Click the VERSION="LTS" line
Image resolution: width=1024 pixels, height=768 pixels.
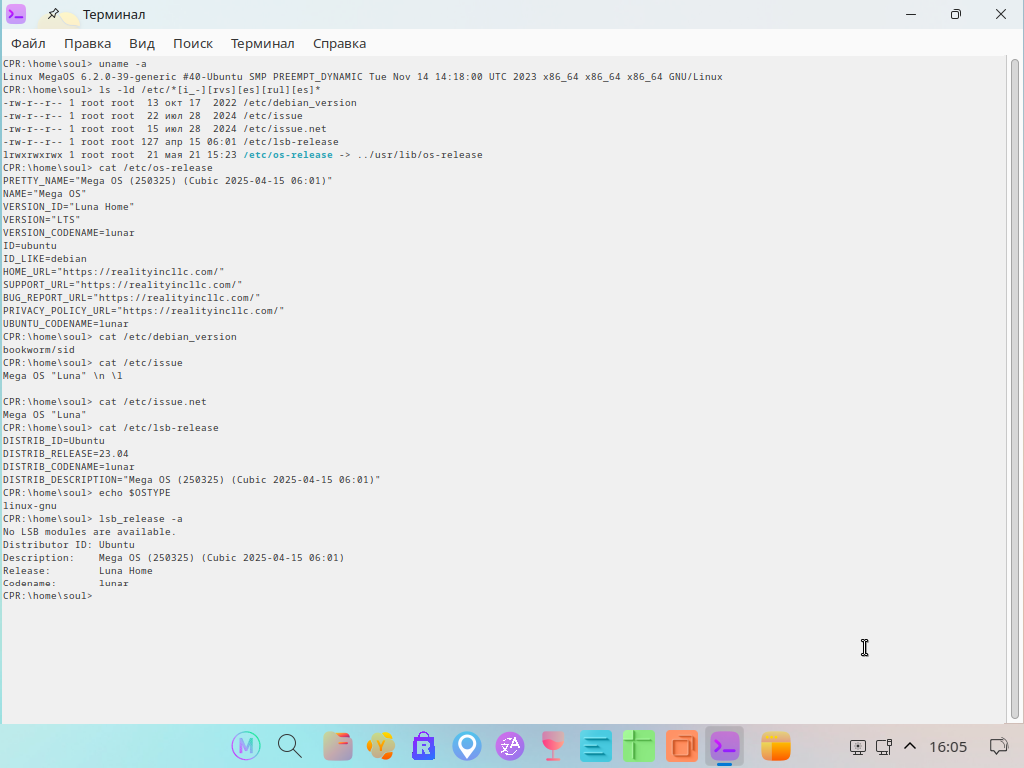41,220
